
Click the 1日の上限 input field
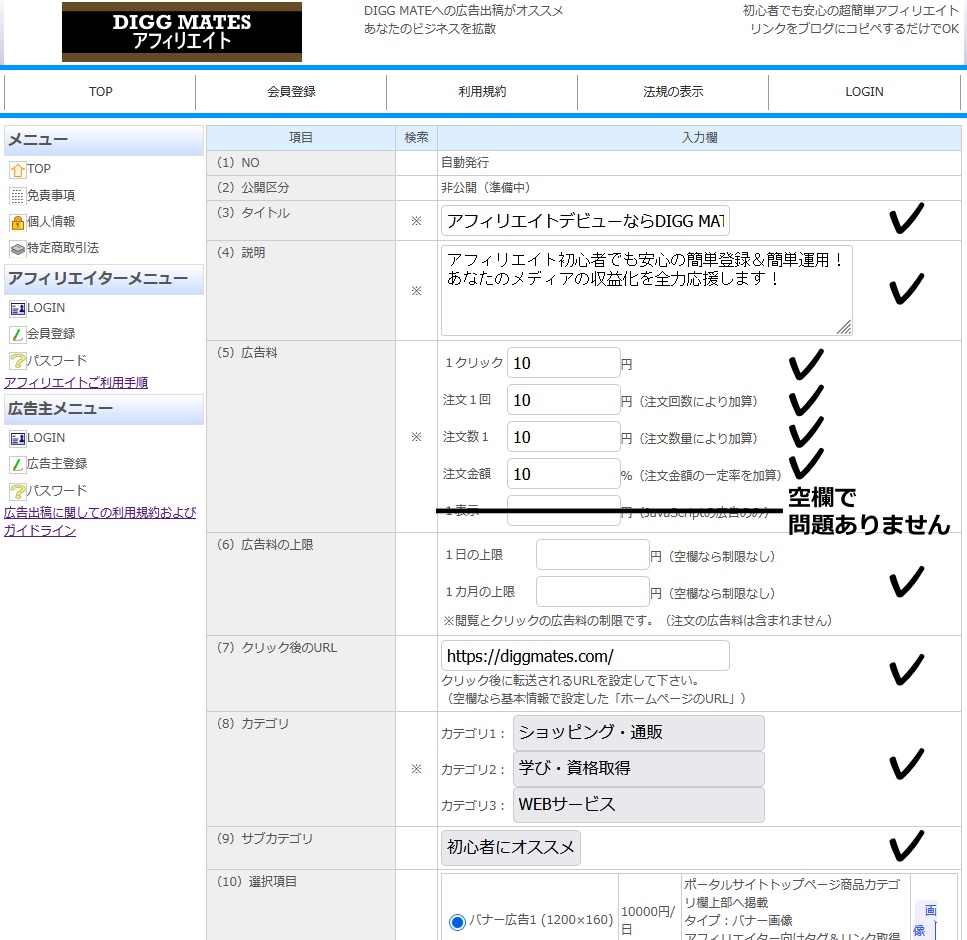(x=593, y=555)
